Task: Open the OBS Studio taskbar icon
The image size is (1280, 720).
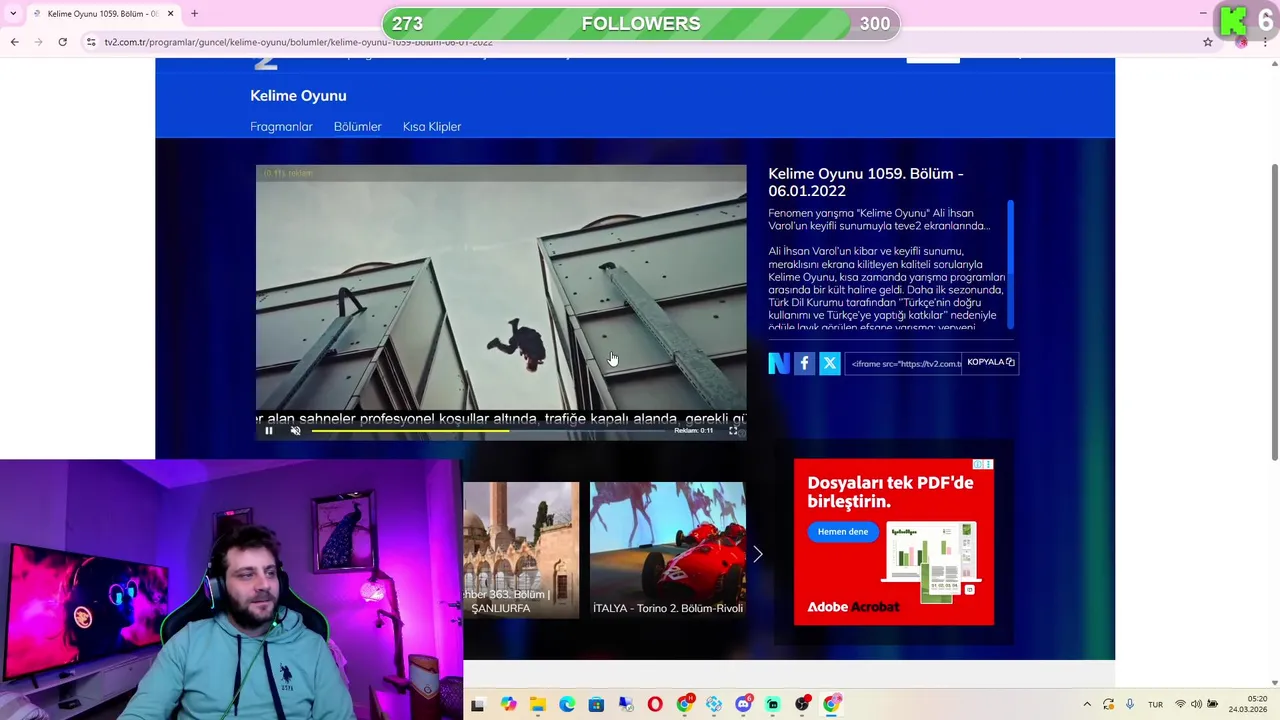Action: [802, 704]
